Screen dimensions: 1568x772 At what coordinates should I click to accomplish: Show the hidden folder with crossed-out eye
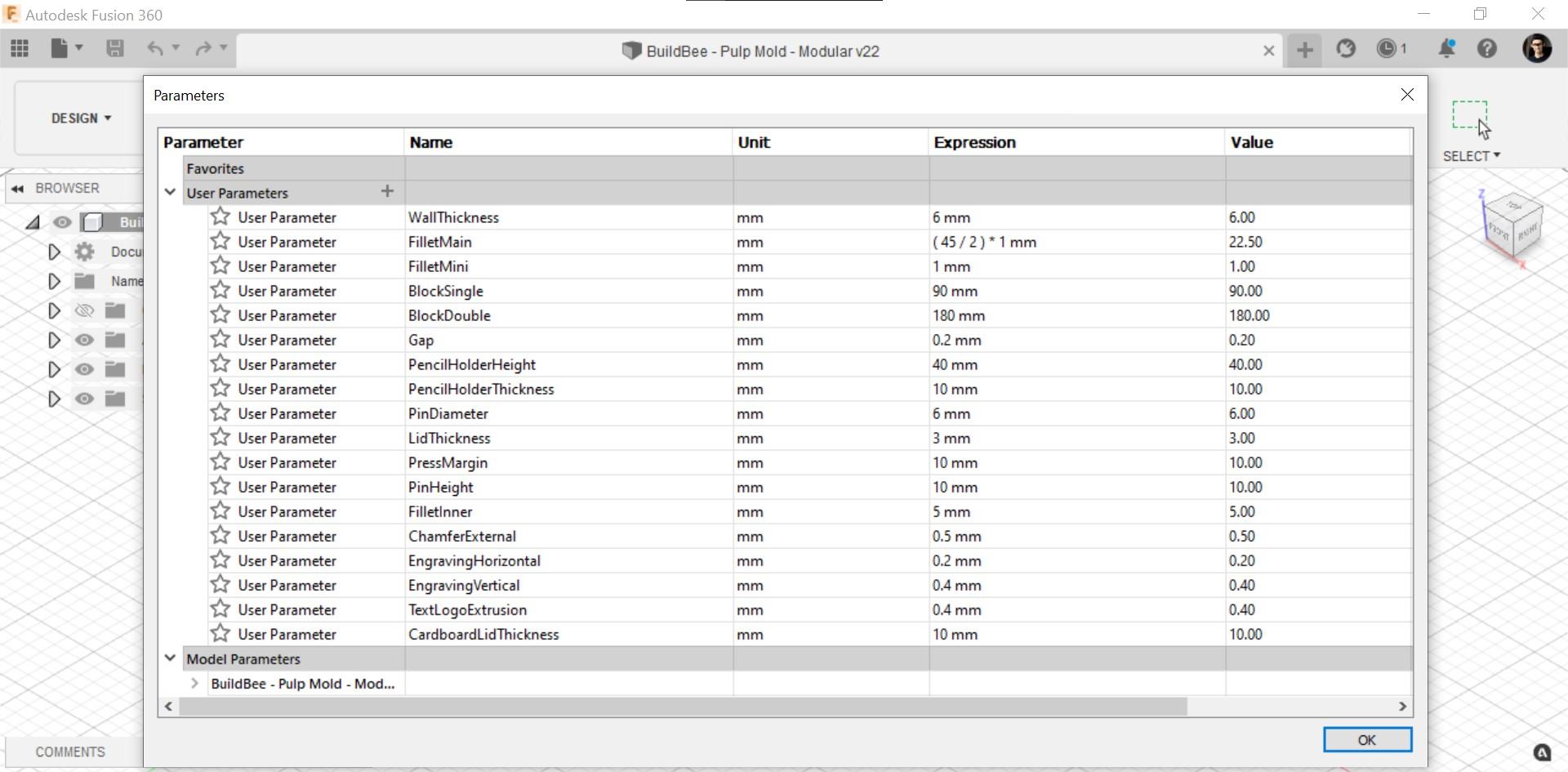click(84, 310)
